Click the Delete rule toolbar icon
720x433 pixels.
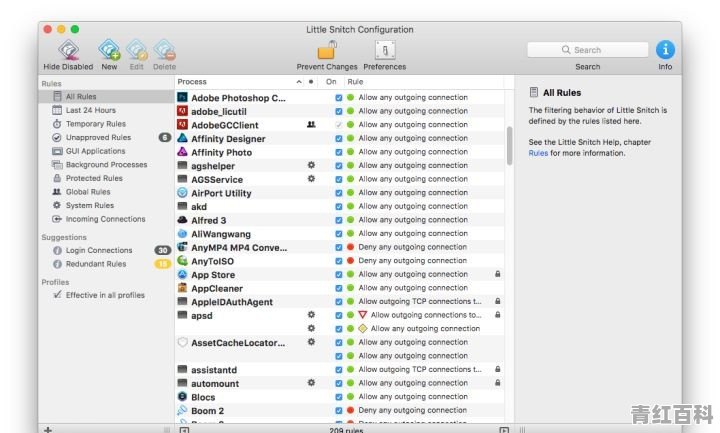164,50
